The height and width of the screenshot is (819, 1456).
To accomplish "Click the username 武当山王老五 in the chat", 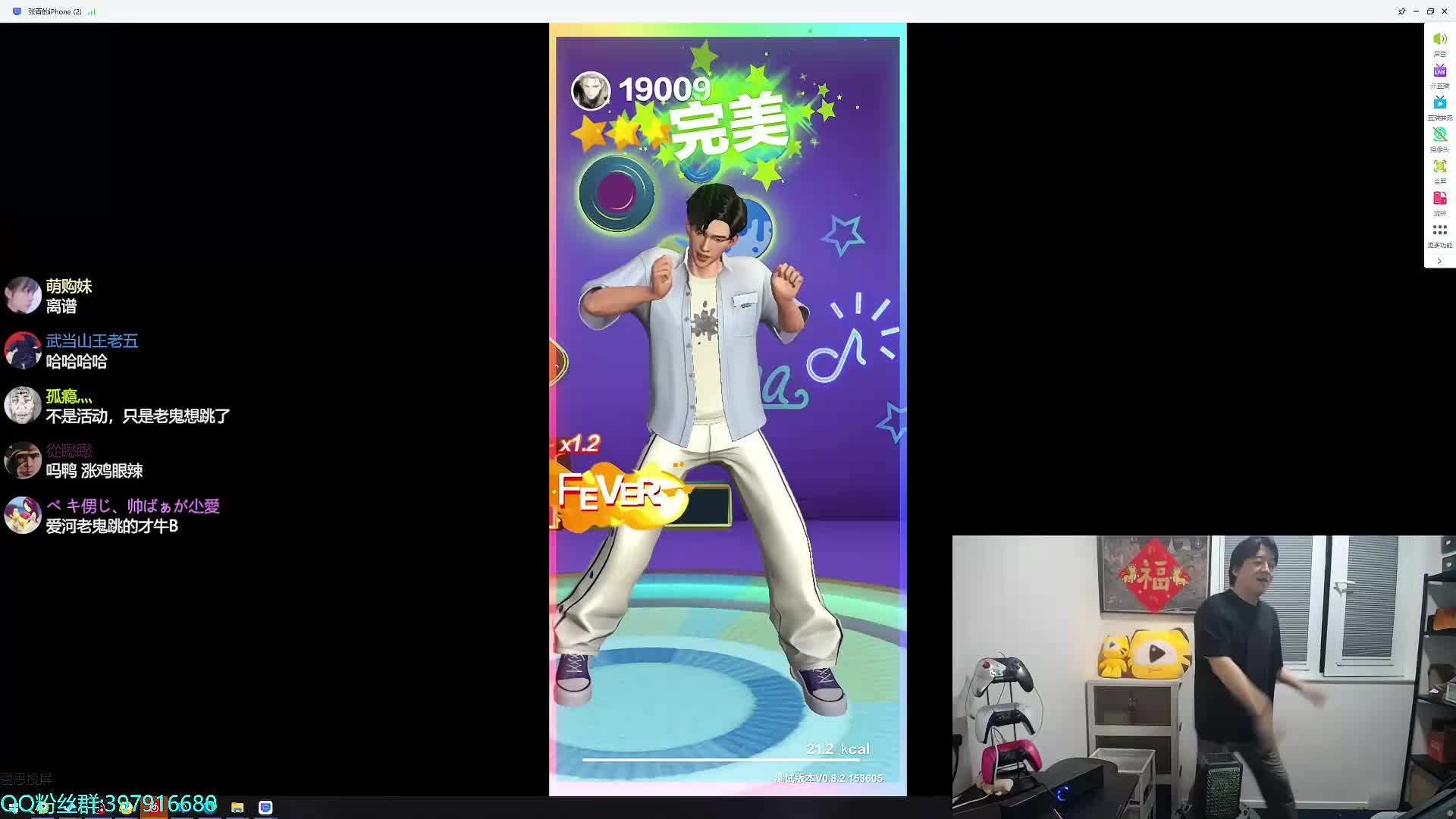I will 92,341.
